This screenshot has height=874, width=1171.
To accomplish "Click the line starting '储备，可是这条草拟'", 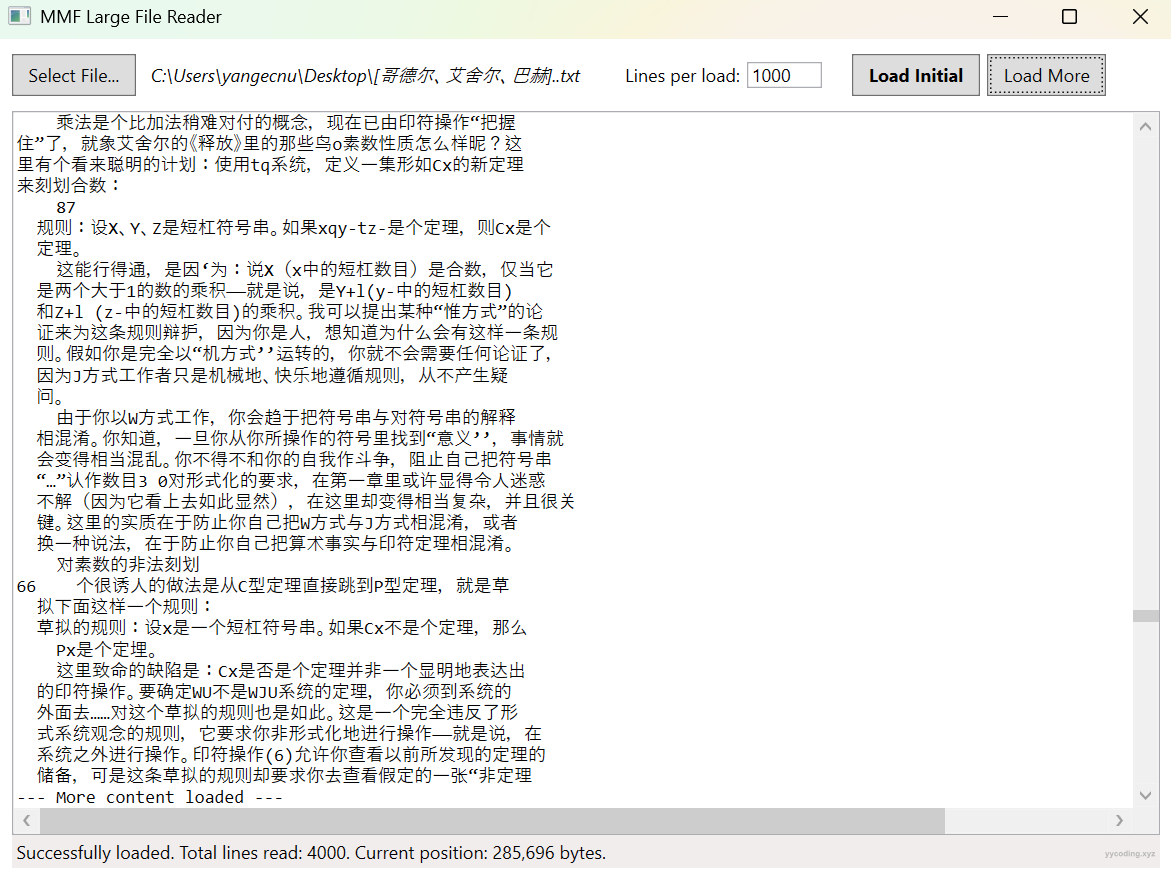I will click(x=285, y=775).
